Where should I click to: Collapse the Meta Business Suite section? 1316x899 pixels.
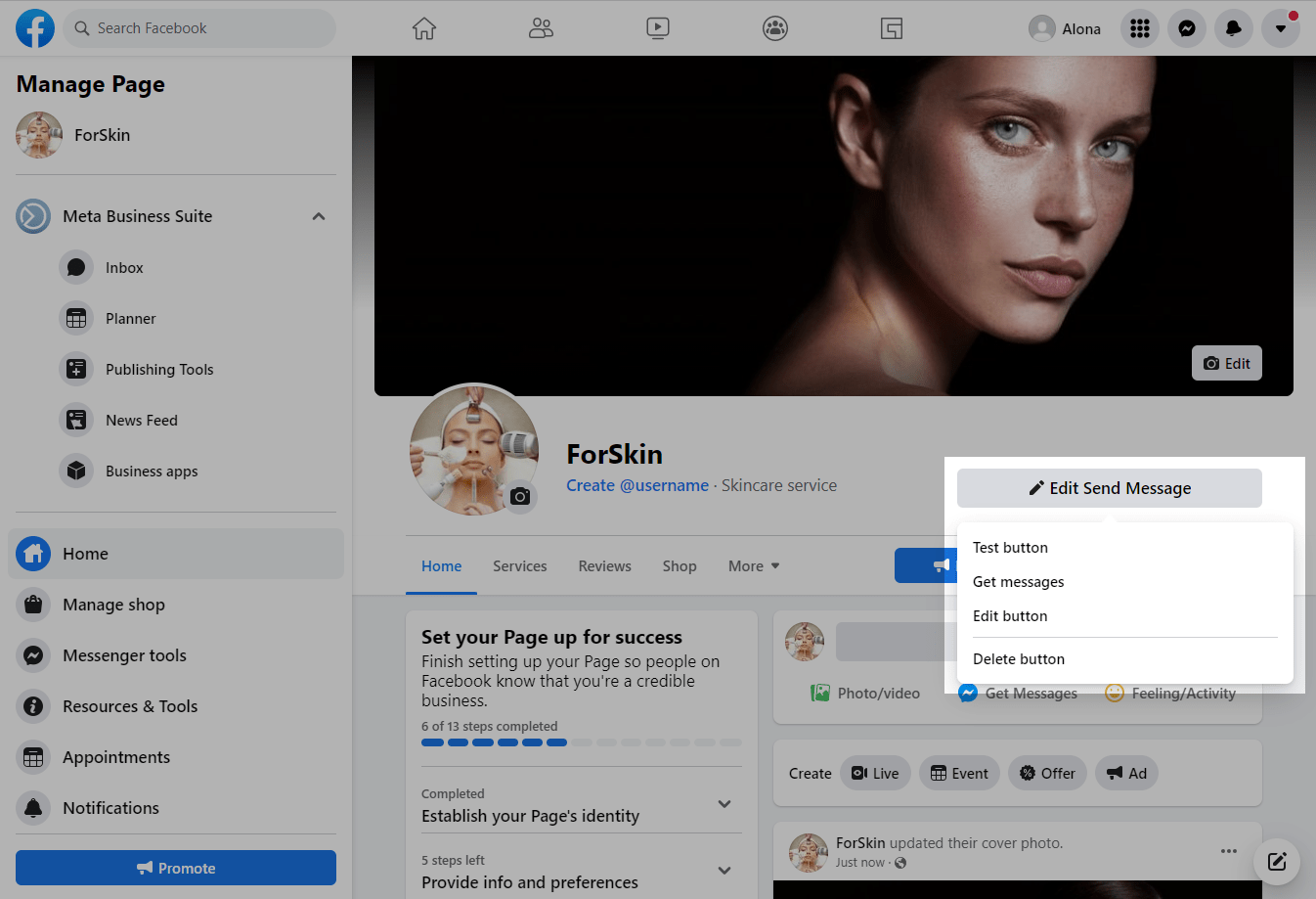(x=319, y=216)
